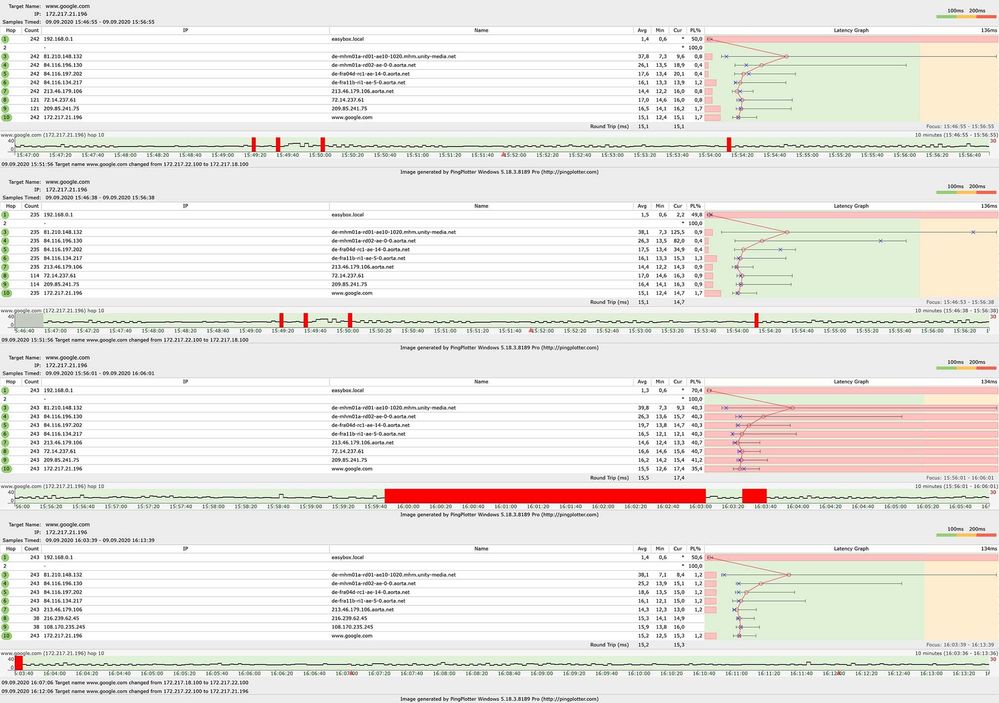Select the PL% value 70,4
Viewport: 999px width, 703px height.
[696, 390]
